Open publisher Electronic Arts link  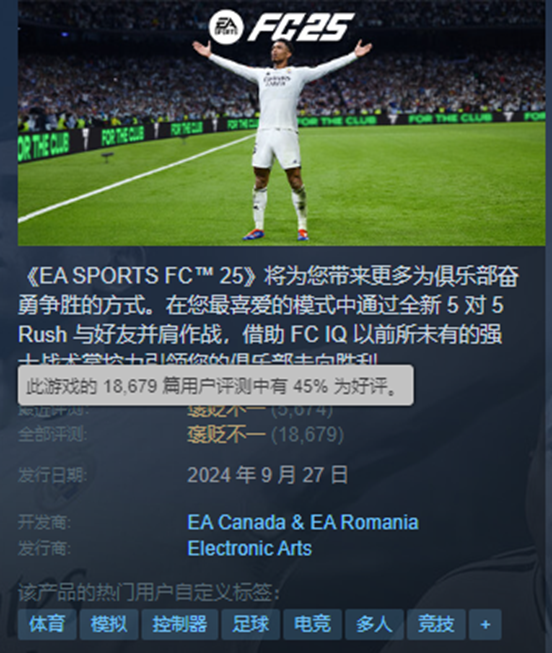pos(250,548)
